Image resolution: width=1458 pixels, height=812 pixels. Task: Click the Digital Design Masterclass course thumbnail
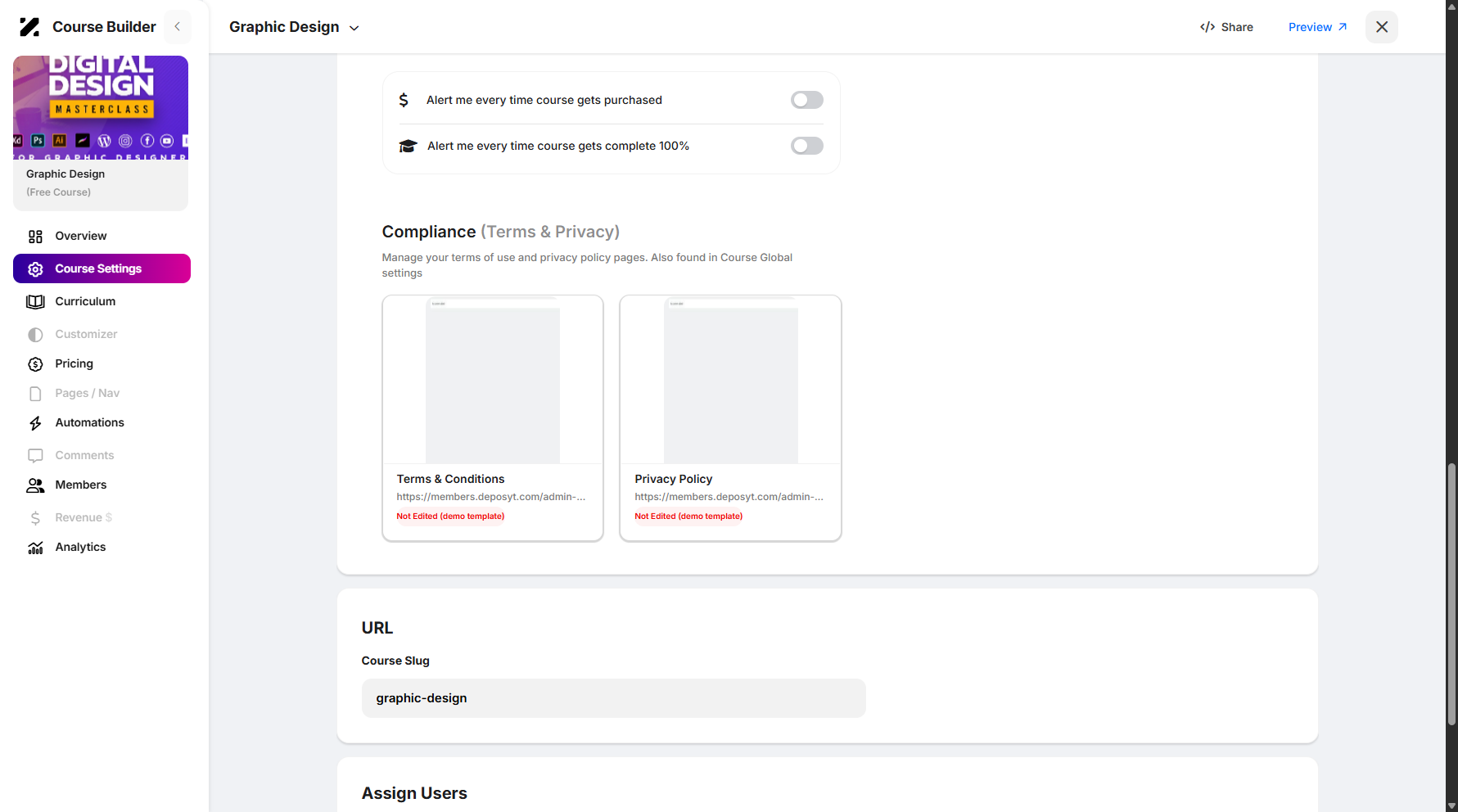(x=101, y=107)
